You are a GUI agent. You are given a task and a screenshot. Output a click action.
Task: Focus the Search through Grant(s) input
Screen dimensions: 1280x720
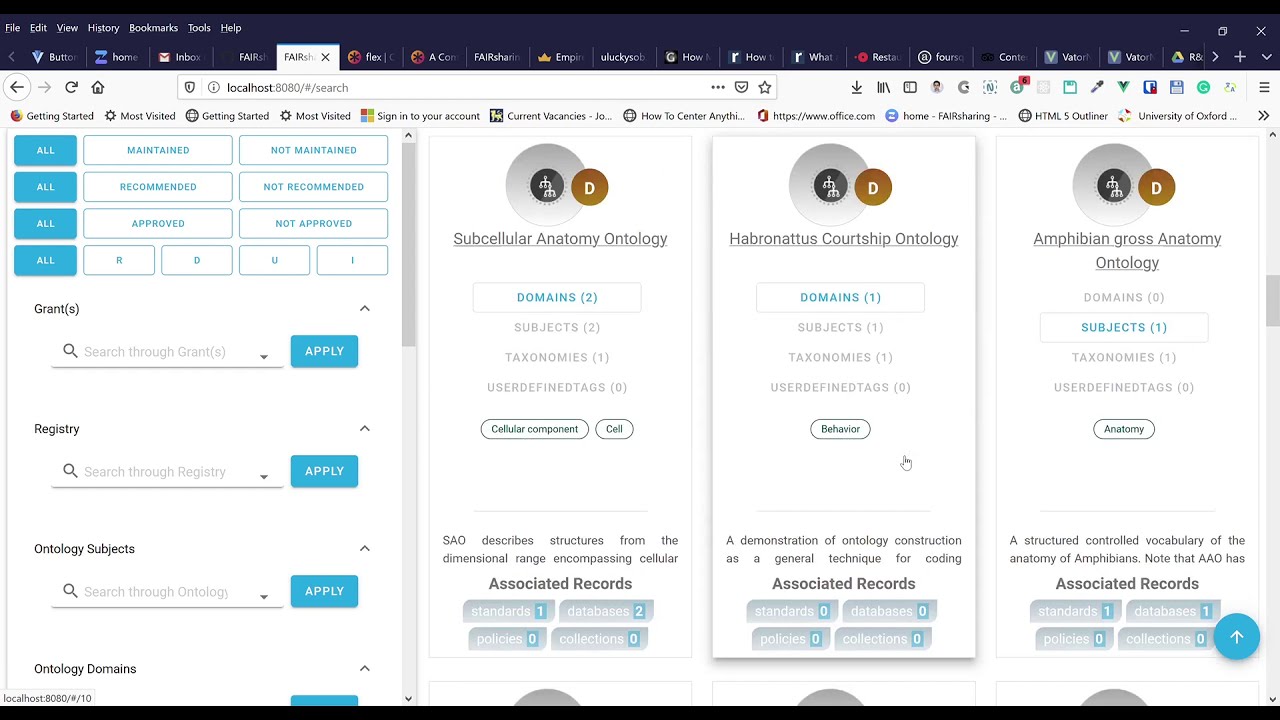166,352
